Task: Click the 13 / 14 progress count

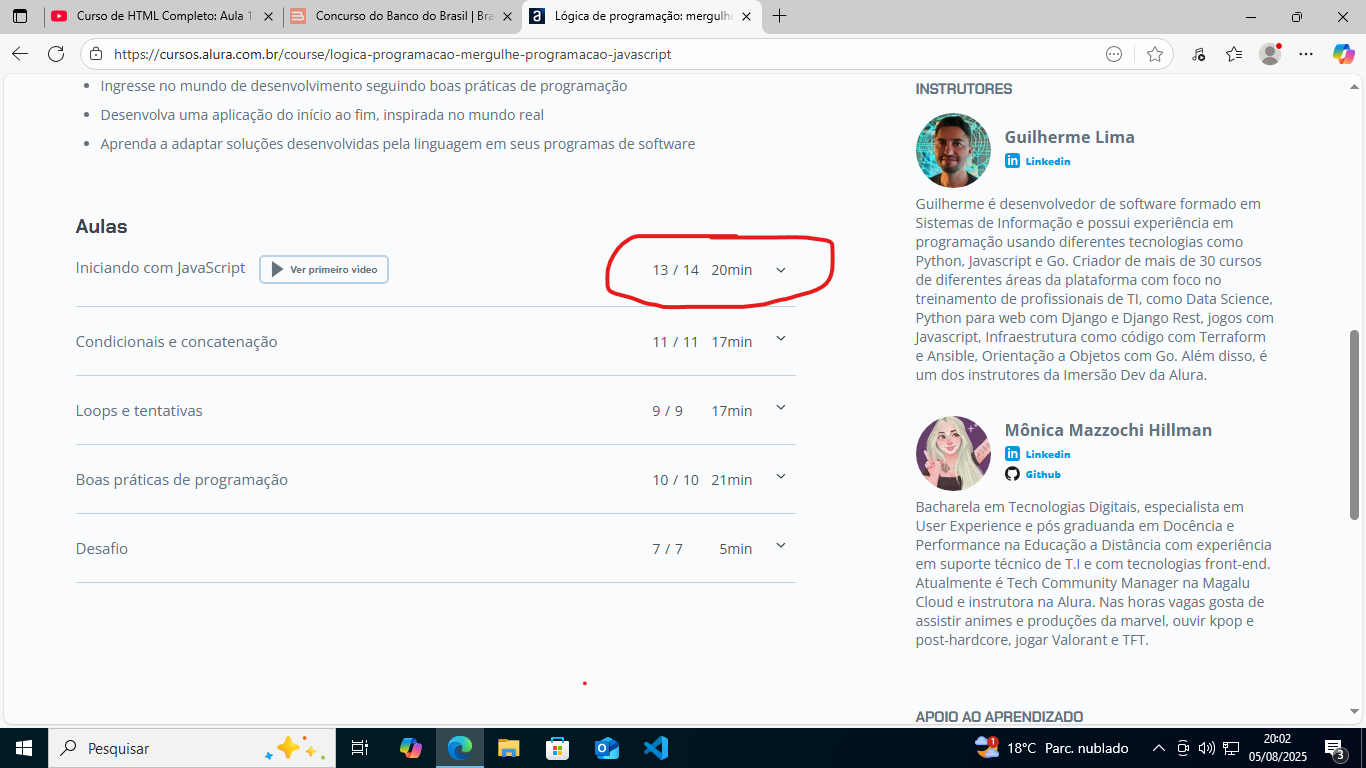Action: pyautogui.click(x=675, y=270)
